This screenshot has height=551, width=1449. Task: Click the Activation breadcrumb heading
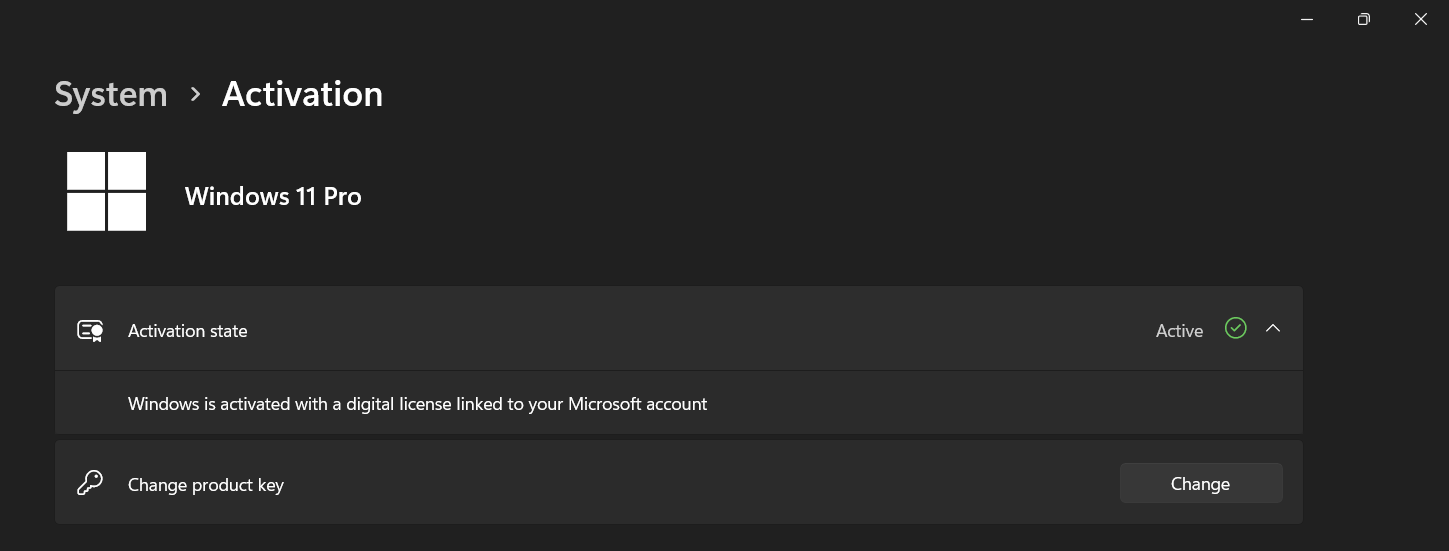point(302,94)
